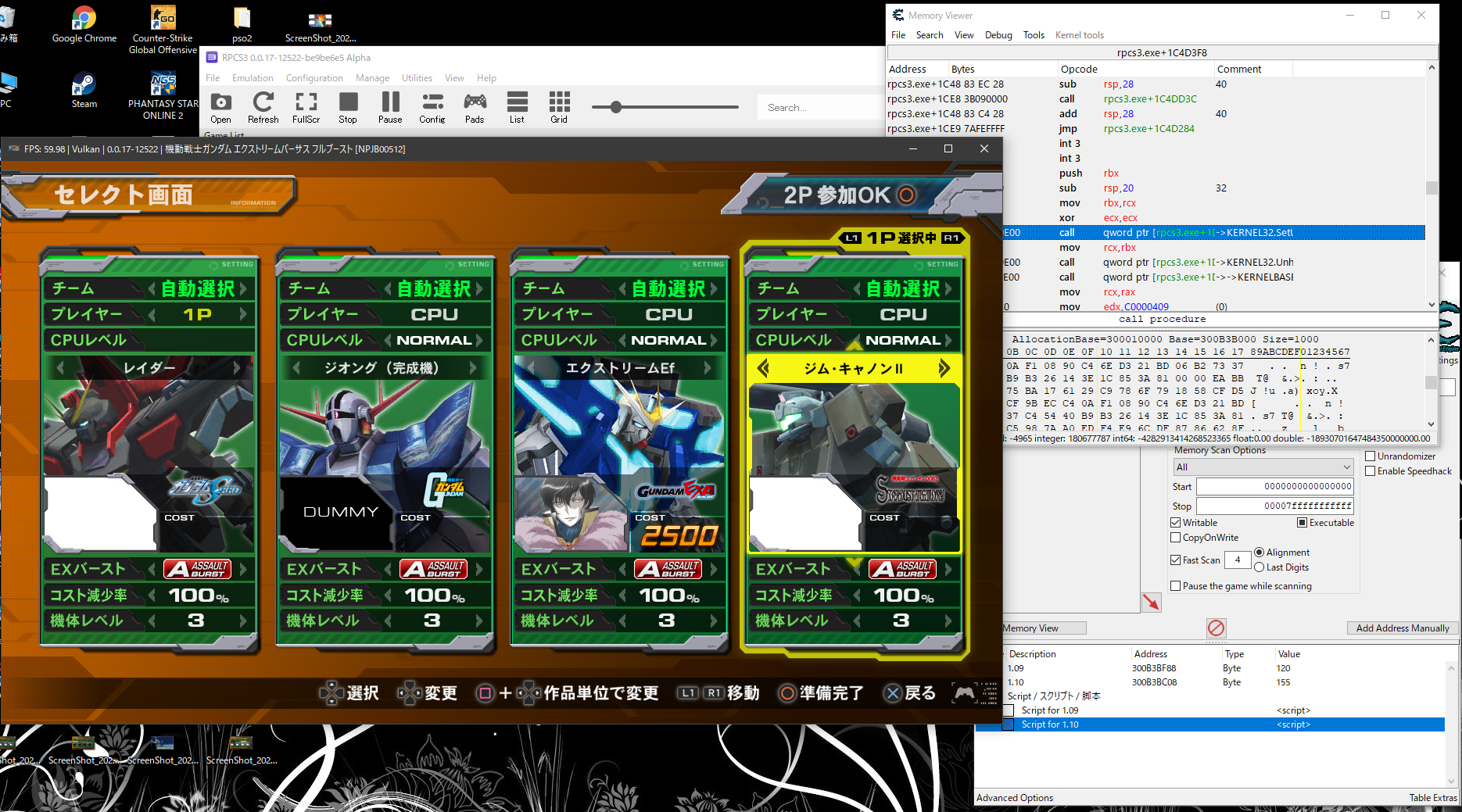Open Google Chrome desktop icon
Screen dimensions: 1462x812
(84, 23)
